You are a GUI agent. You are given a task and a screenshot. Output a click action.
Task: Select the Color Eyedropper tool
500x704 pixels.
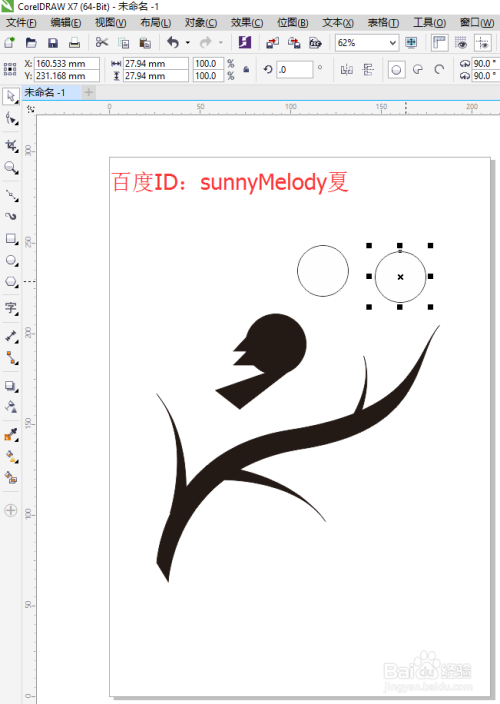11,434
